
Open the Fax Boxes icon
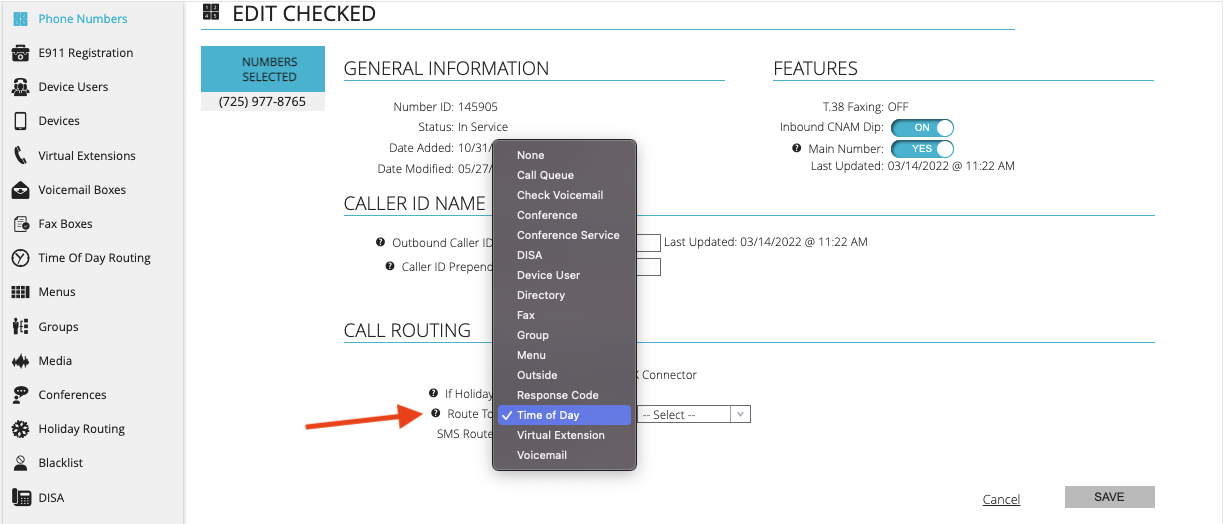(x=20, y=224)
